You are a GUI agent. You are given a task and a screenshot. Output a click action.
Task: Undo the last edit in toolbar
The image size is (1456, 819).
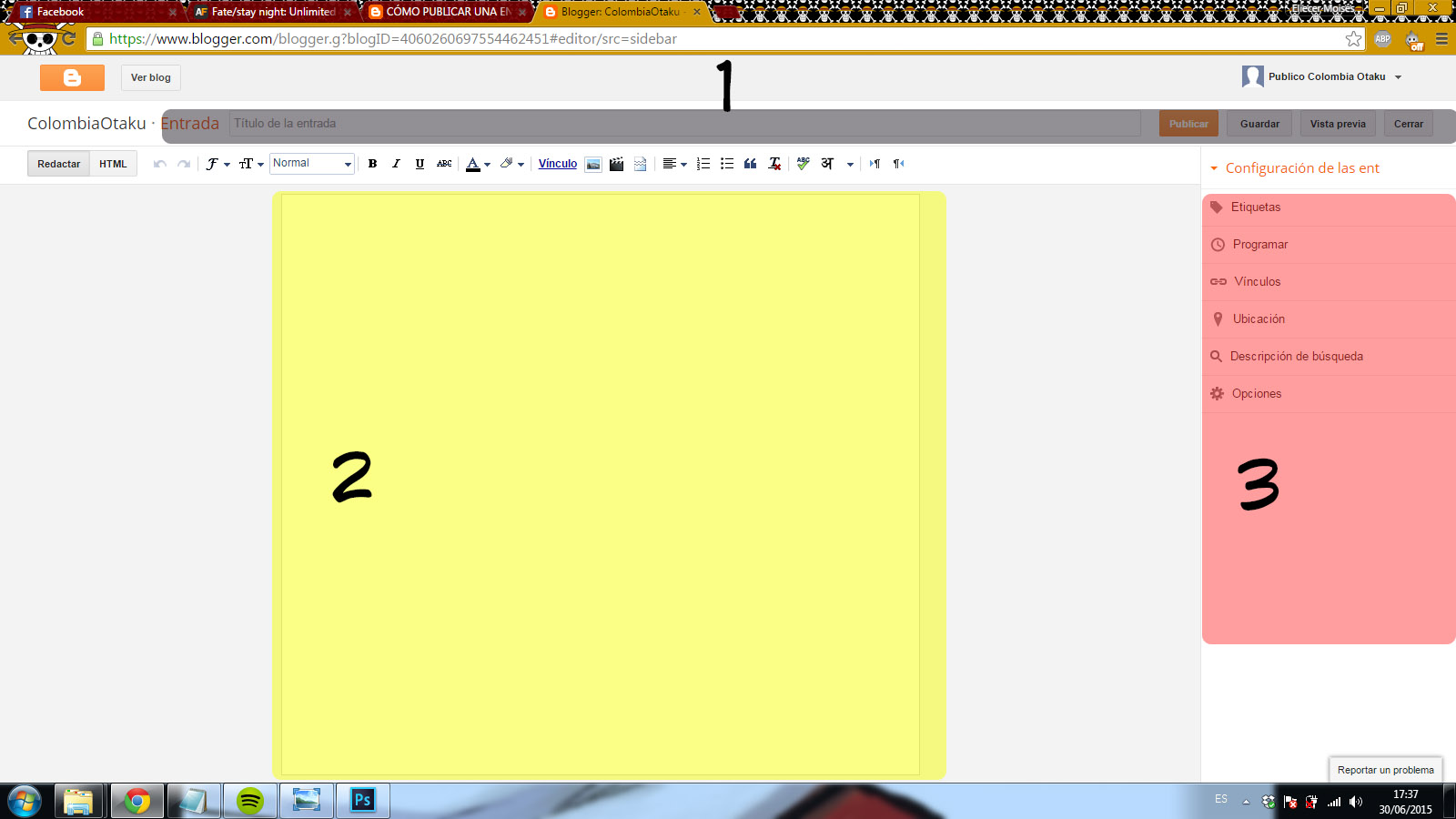[160, 164]
